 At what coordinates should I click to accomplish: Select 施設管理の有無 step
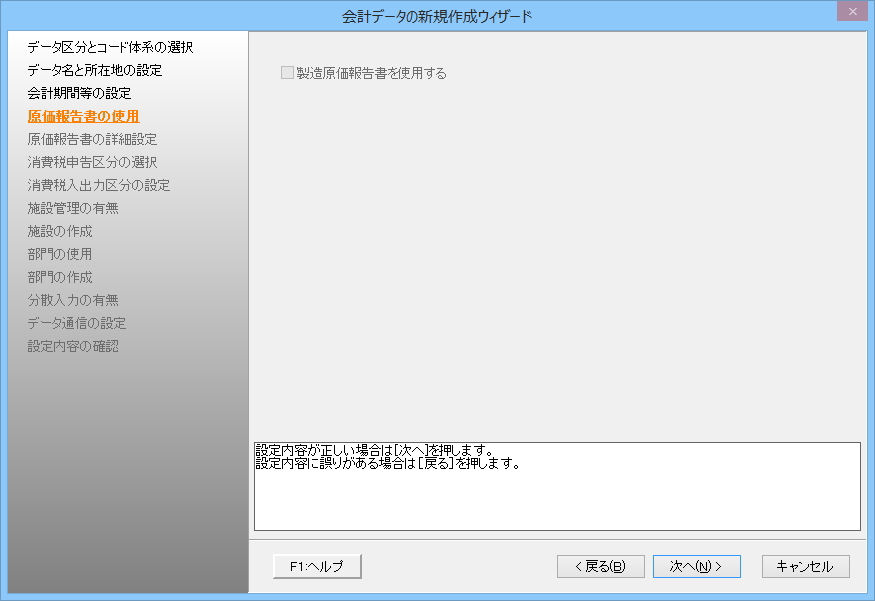click(73, 208)
